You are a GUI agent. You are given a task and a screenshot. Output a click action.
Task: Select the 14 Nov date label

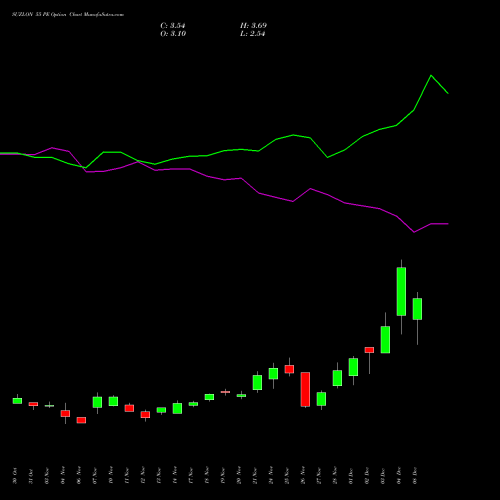tap(175, 476)
